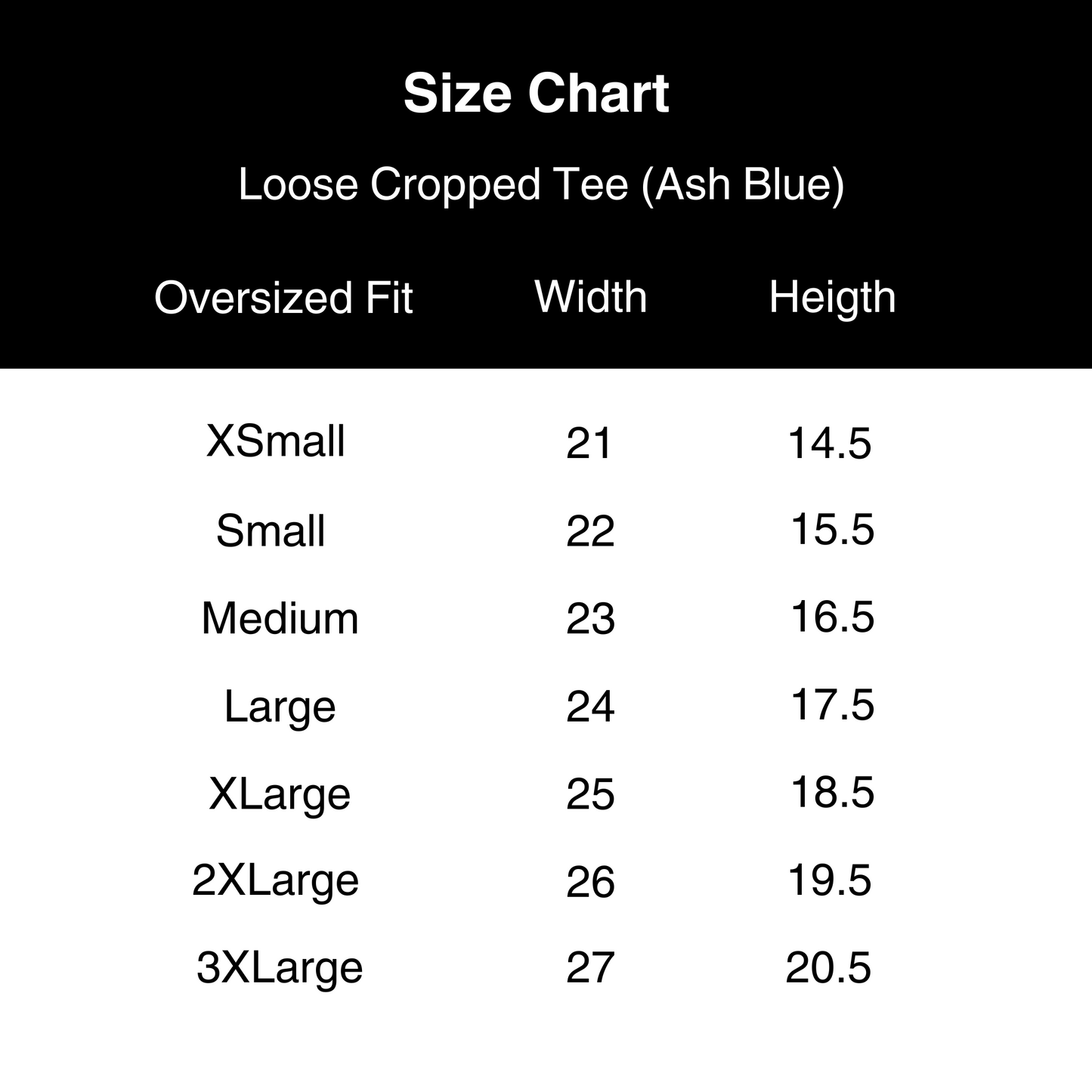Select the 3XLarge size label
This screenshot has height=1092, width=1092.
pos(280,968)
